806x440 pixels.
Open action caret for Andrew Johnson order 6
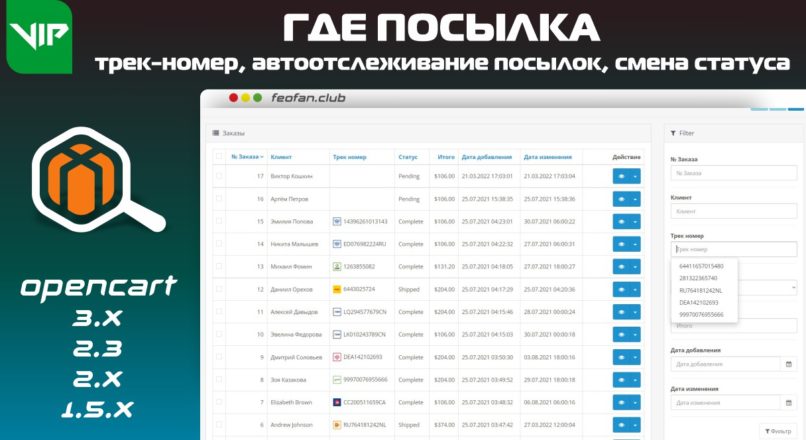[x=635, y=425]
